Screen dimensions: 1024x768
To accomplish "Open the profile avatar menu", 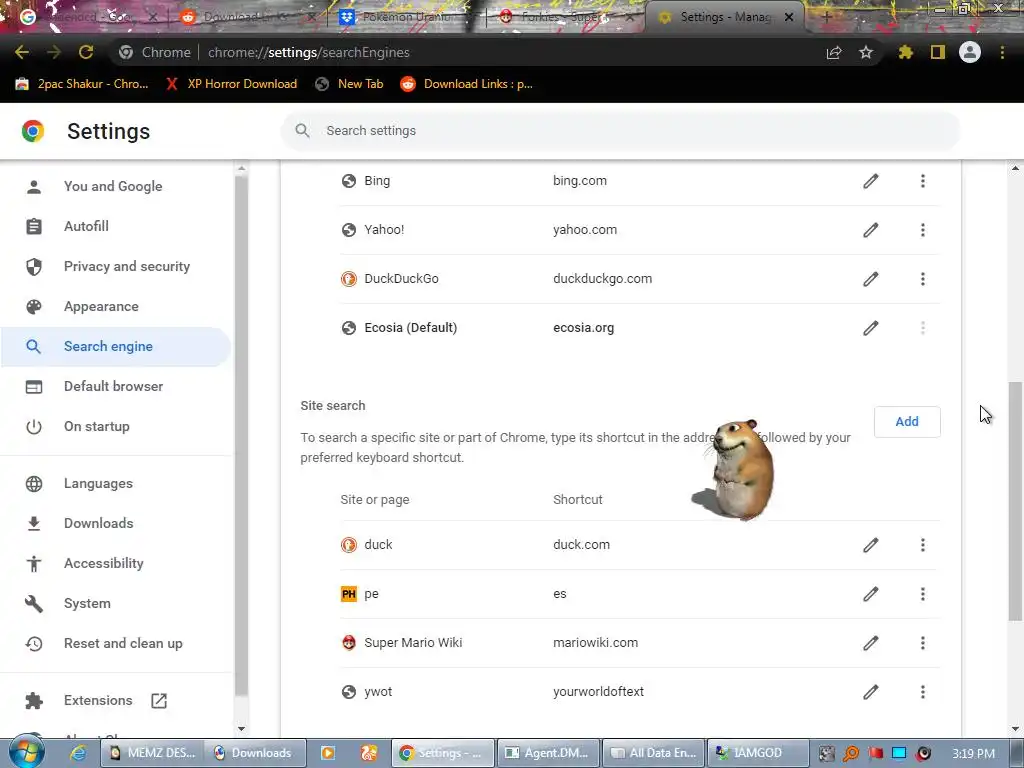I will click(x=970, y=52).
